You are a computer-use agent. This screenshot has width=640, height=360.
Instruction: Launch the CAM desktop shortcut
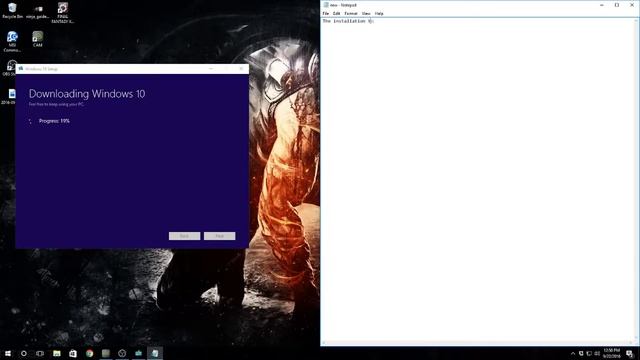coord(38,39)
